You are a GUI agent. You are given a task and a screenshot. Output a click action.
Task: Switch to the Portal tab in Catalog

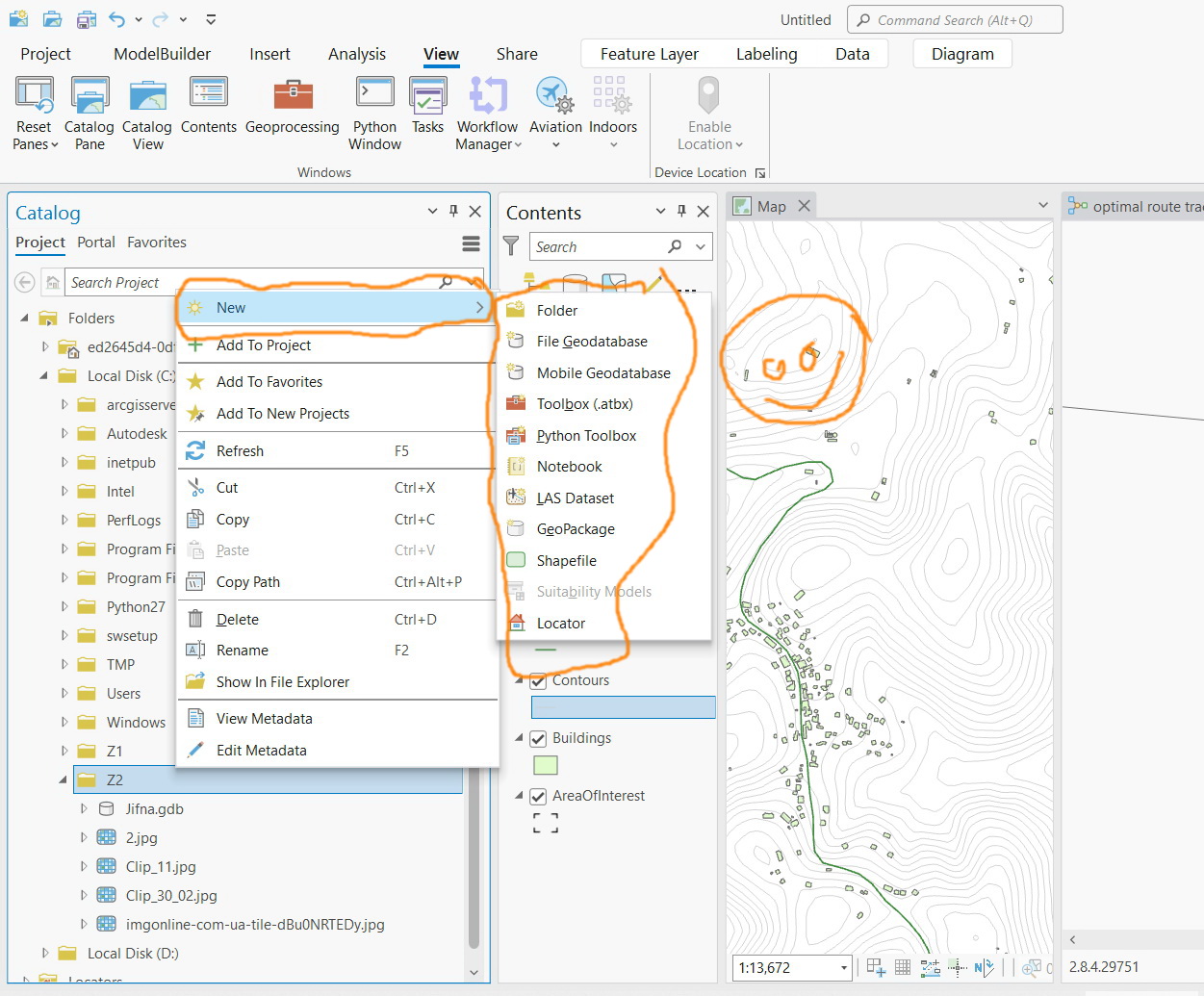pyautogui.click(x=95, y=243)
